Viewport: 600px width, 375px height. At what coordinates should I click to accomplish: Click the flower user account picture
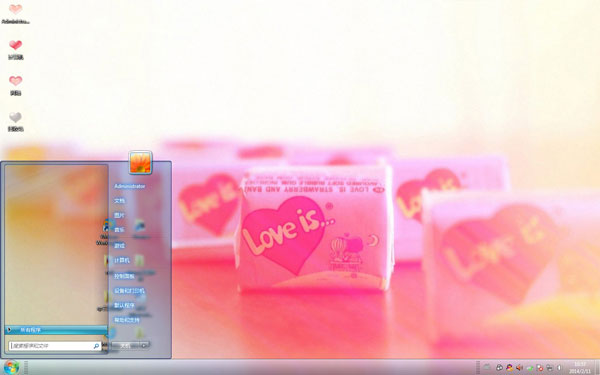[x=140, y=162]
